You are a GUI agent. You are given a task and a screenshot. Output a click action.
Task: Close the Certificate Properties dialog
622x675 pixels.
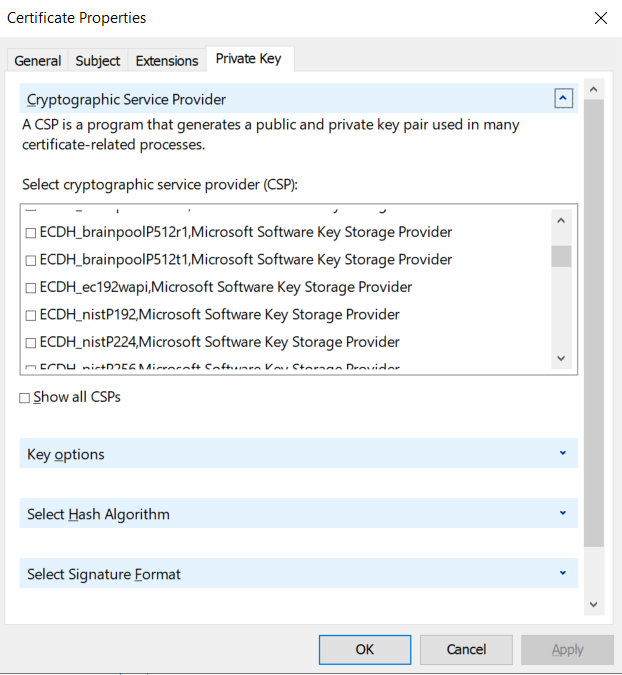tap(600, 18)
